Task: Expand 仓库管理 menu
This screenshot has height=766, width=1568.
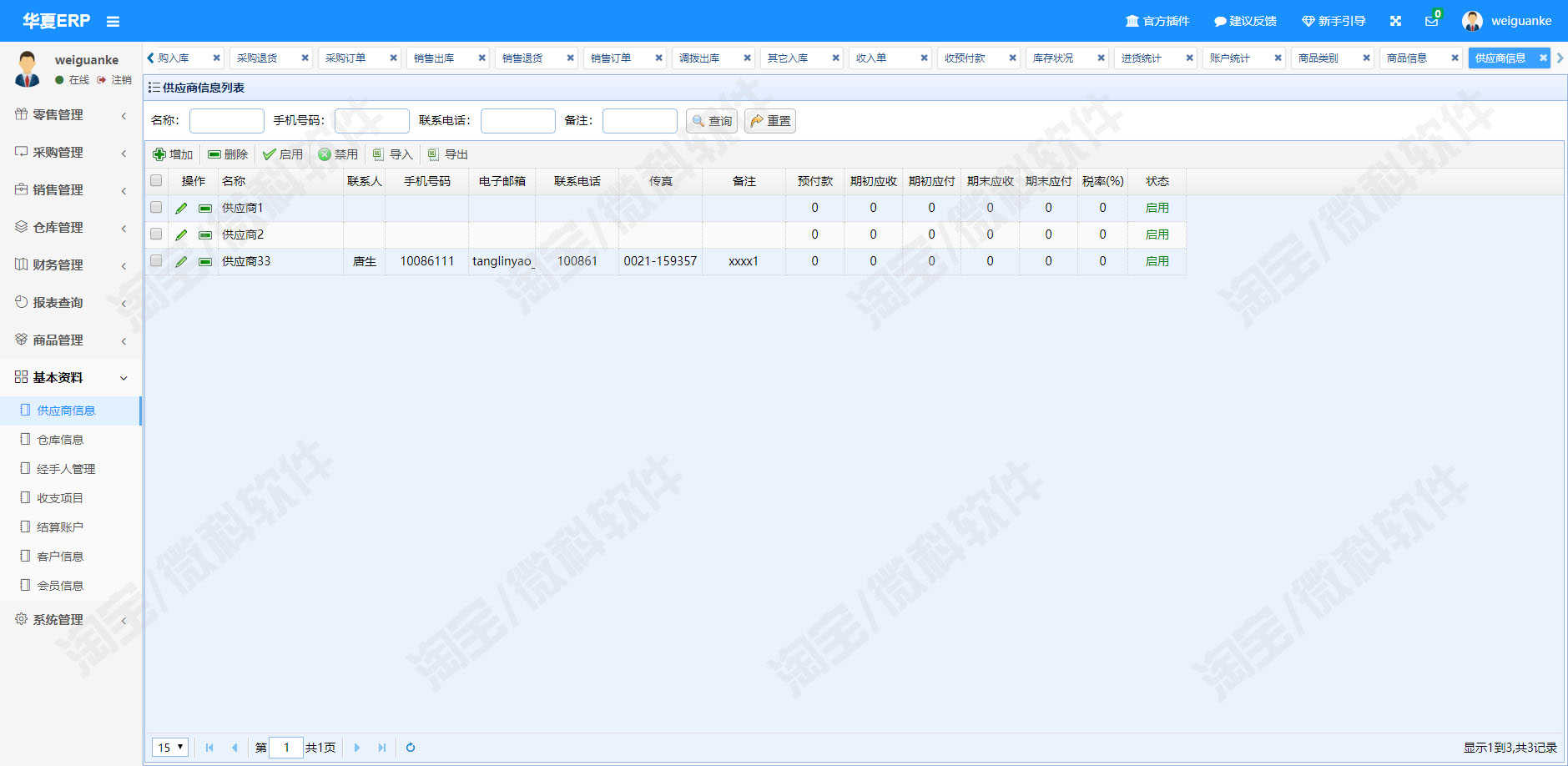Action: [71, 227]
